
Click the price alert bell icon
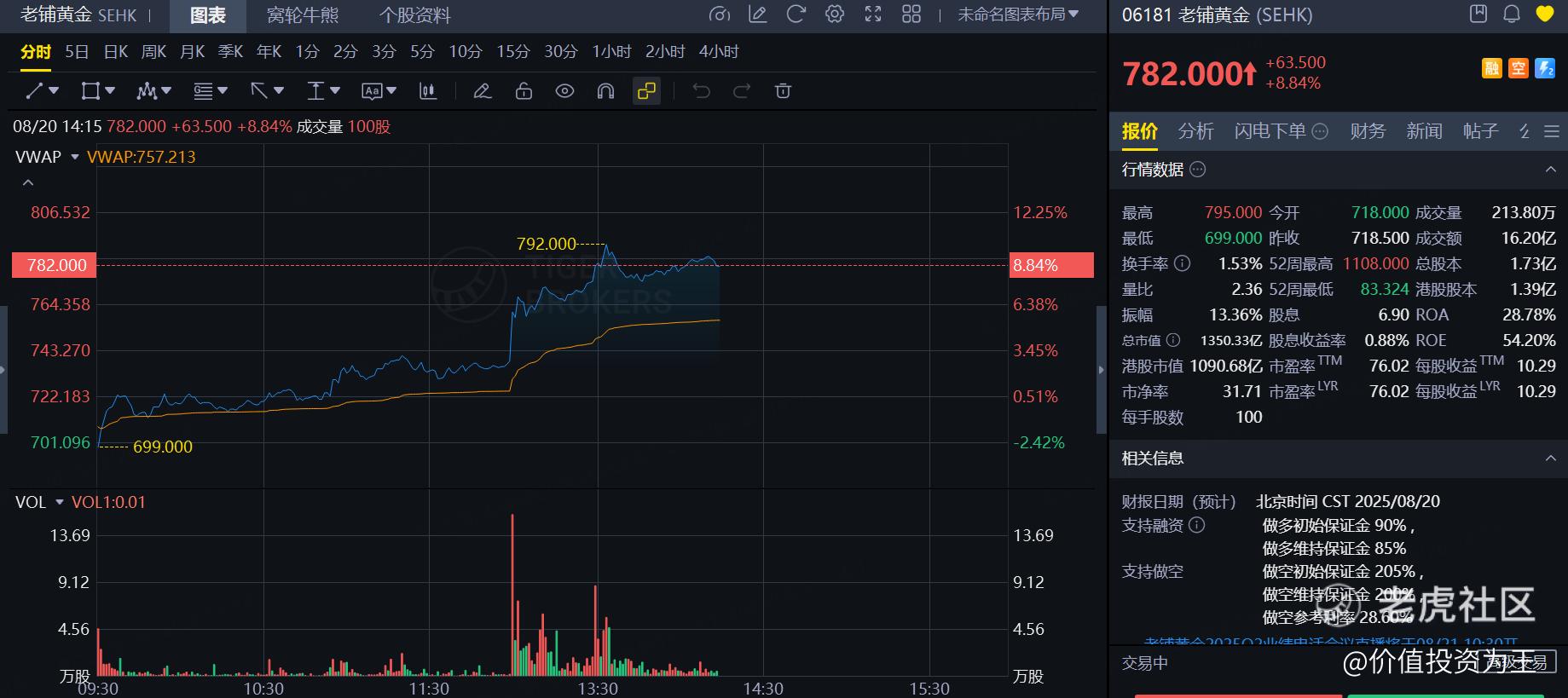pos(1512,14)
